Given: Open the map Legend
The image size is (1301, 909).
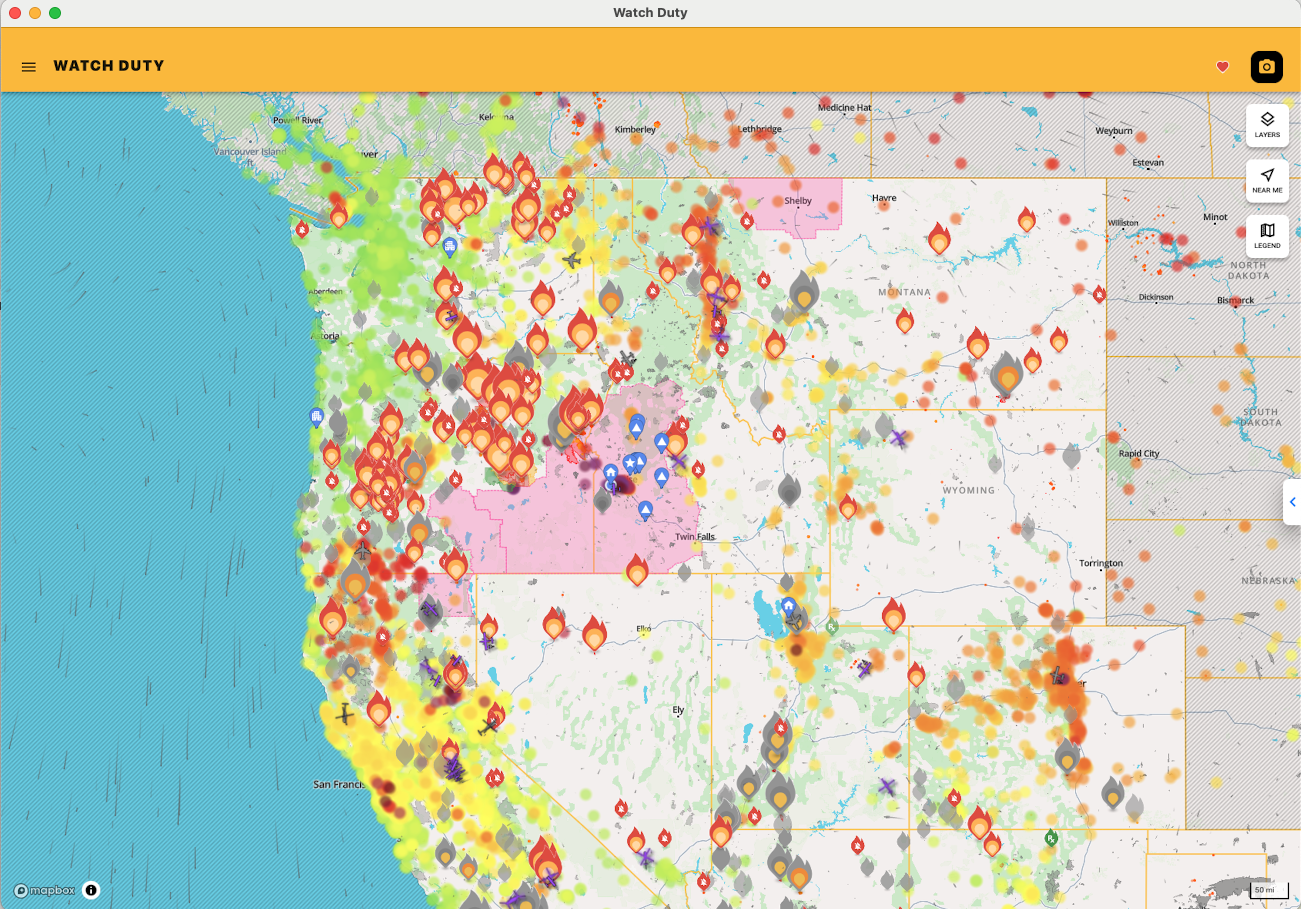Looking at the screenshot, I should click(x=1267, y=236).
